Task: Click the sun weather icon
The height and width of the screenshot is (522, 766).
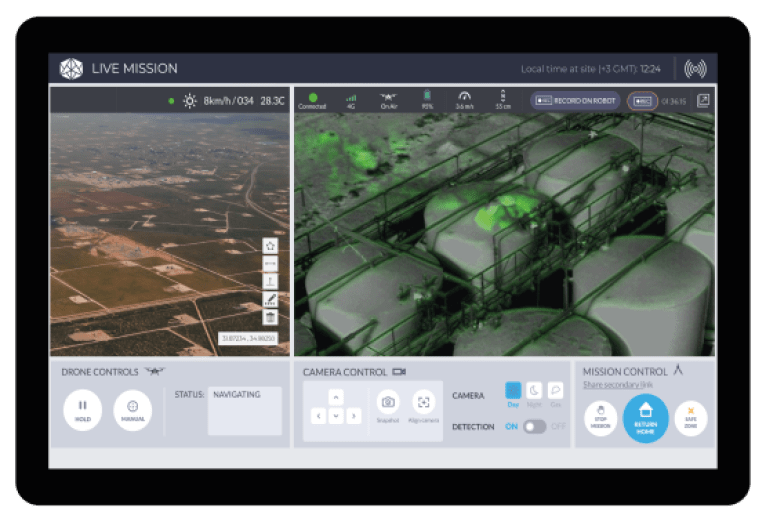Action: pyautogui.click(x=190, y=101)
